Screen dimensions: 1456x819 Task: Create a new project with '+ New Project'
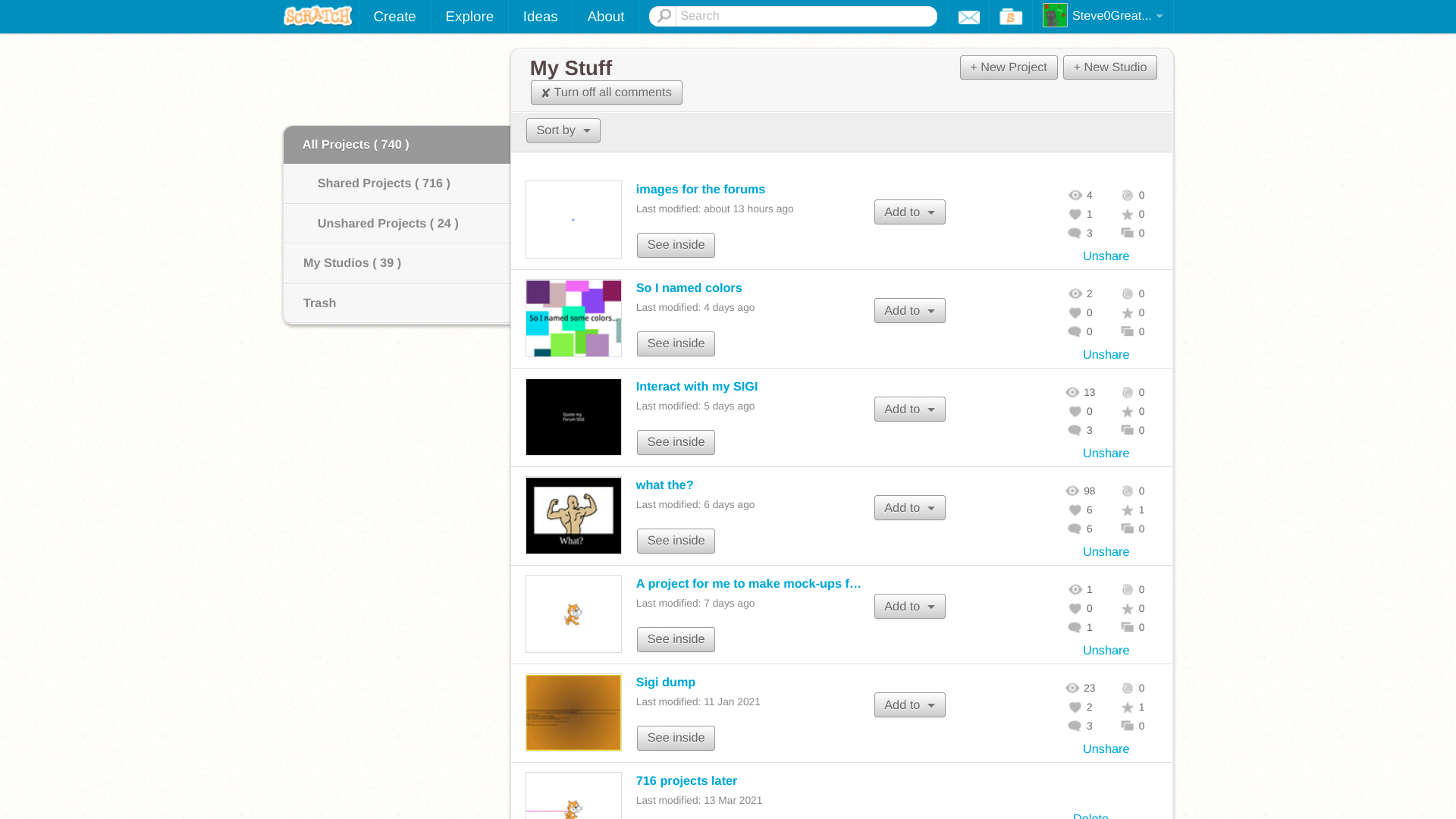[x=1008, y=67]
